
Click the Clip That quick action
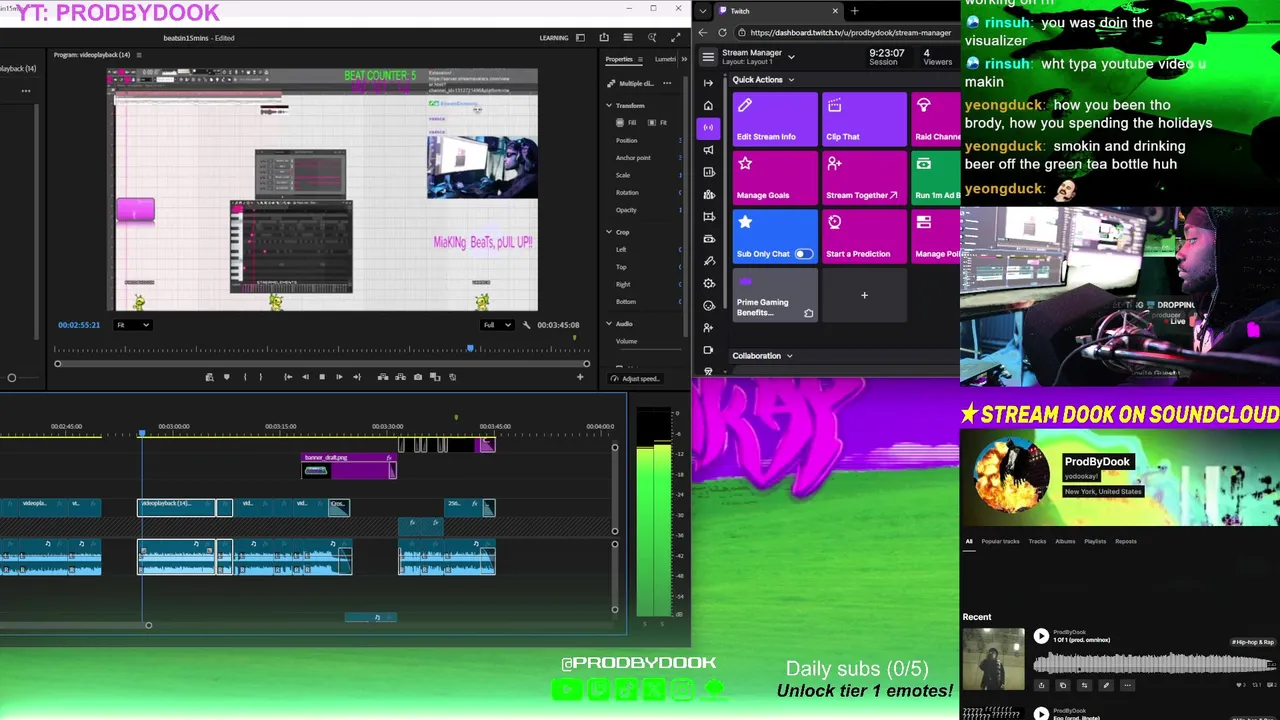pyautogui.click(x=864, y=119)
